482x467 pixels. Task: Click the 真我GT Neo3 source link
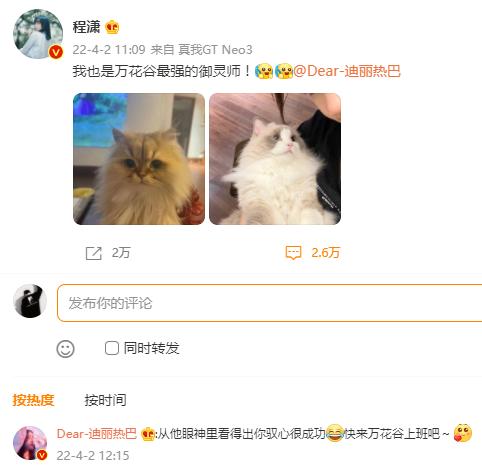tap(215, 50)
